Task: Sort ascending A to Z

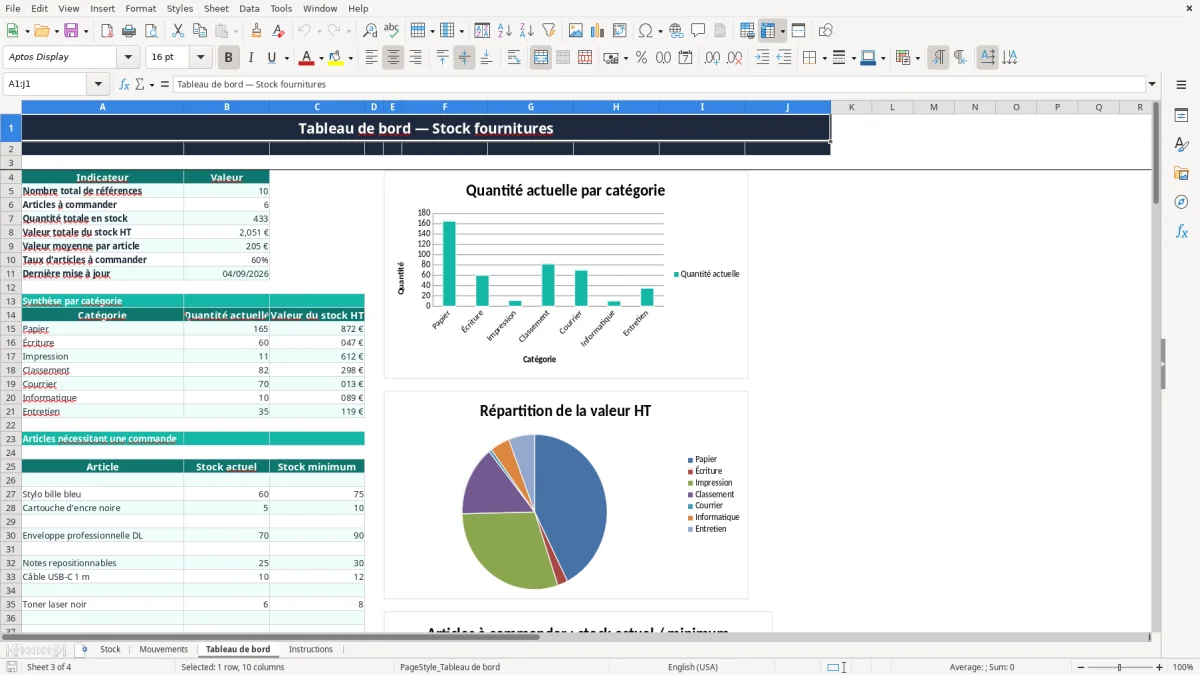Action: 505,31
